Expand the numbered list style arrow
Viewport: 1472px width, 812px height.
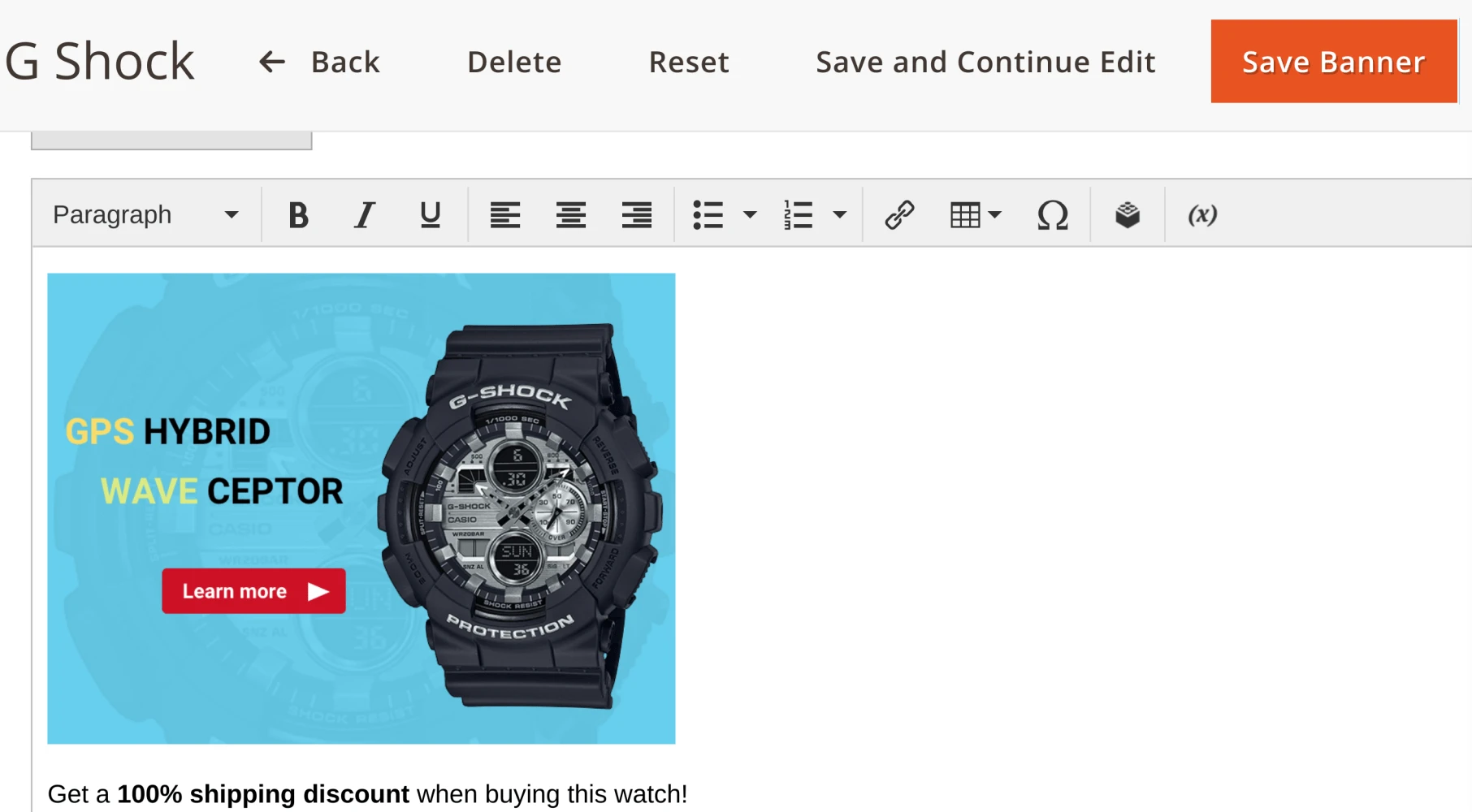coord(840,215)
